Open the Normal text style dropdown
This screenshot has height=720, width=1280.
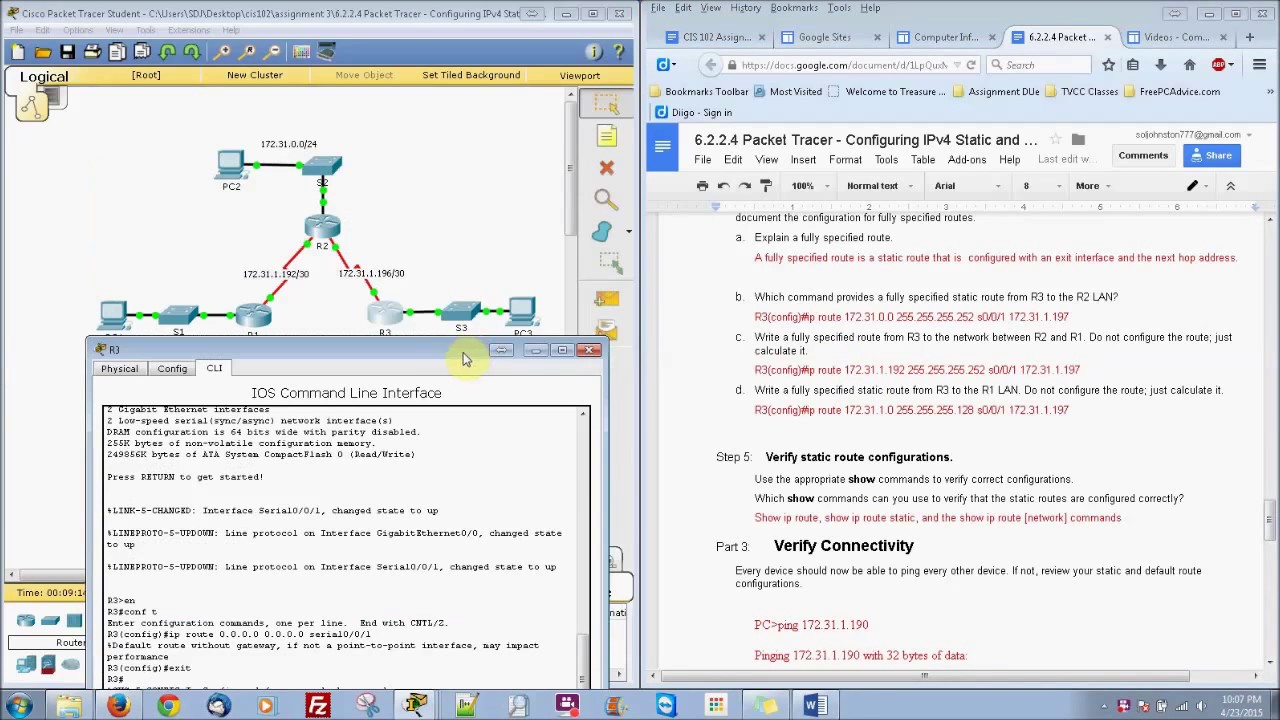[x=880, y=186]
